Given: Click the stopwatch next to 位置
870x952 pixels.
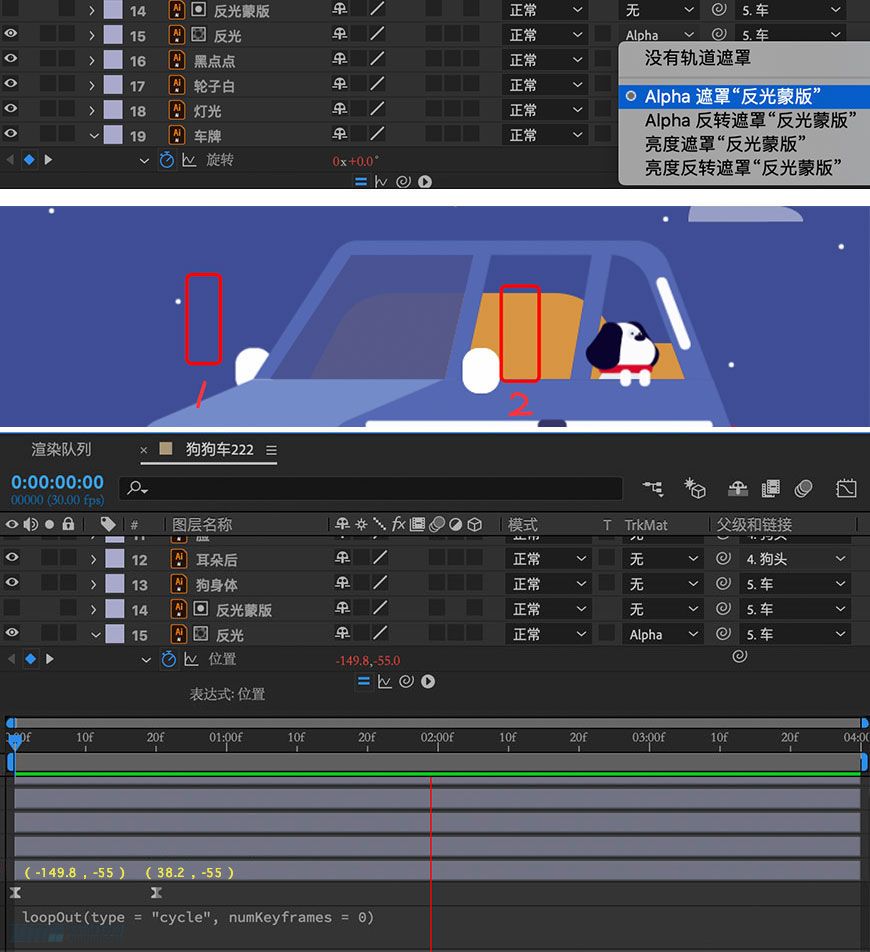Looking at the screenshot, I should click(169, 659).
